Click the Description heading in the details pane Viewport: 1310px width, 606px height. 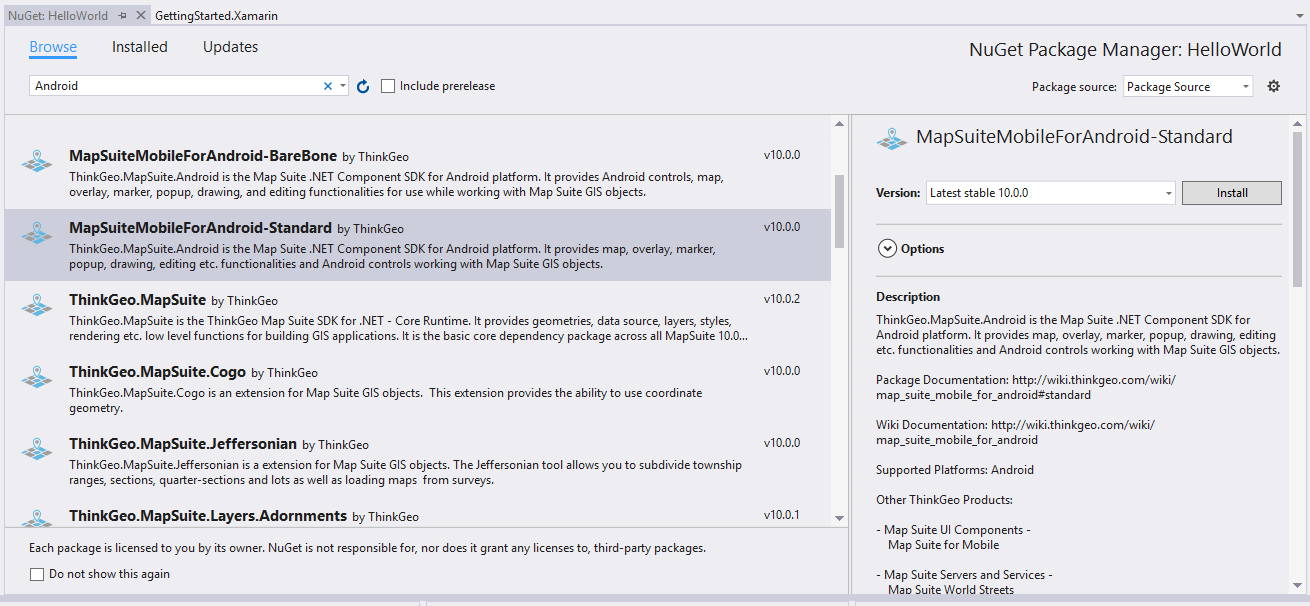click(x=908, y=297)
